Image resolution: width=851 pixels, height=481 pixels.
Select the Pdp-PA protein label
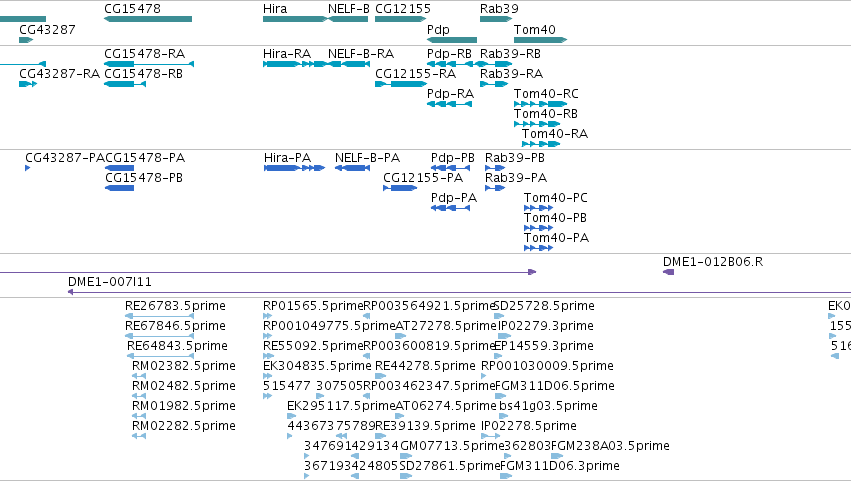[454, 198]
